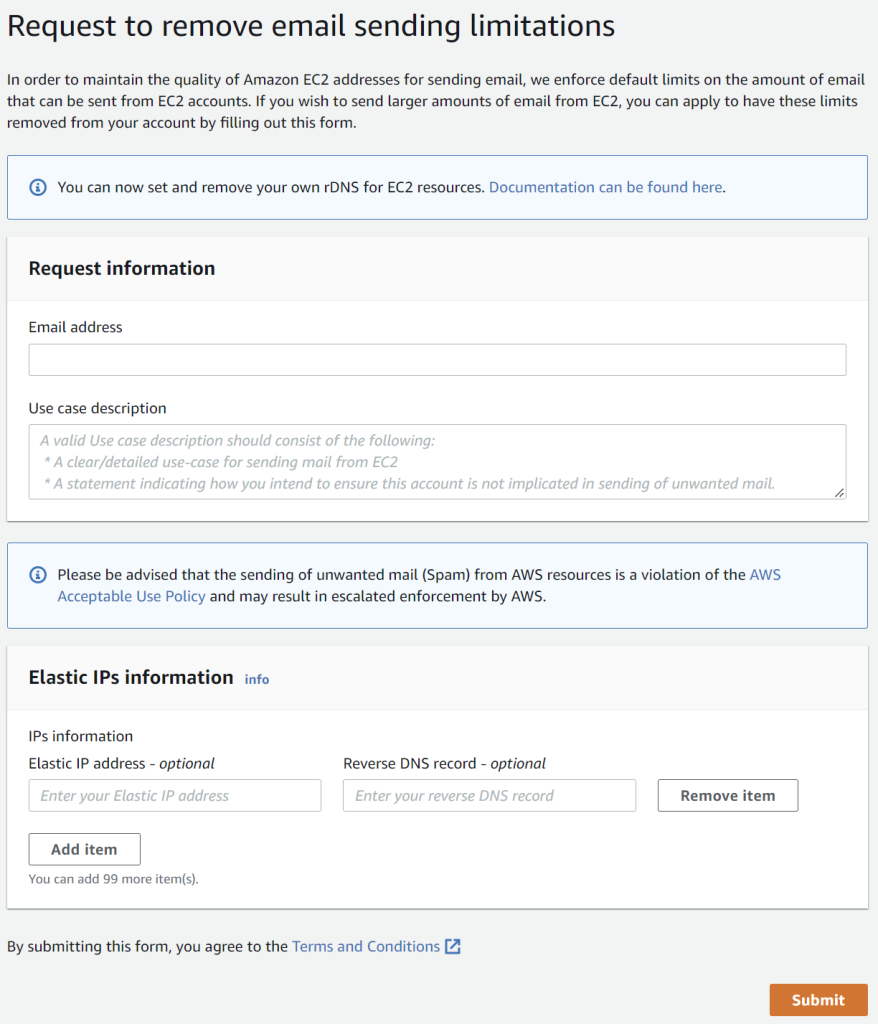The image size is (878, 1024).
Task: Click the Add item button
Action: coord(84,849)
